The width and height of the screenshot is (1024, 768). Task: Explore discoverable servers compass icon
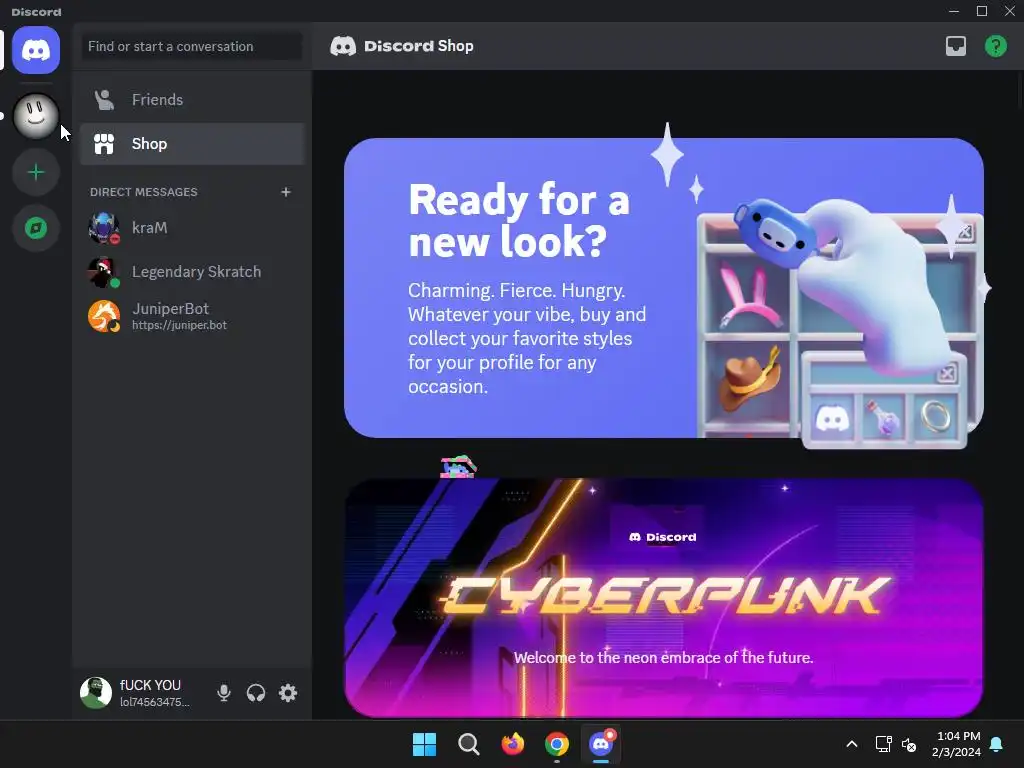[x=36, y=228]
